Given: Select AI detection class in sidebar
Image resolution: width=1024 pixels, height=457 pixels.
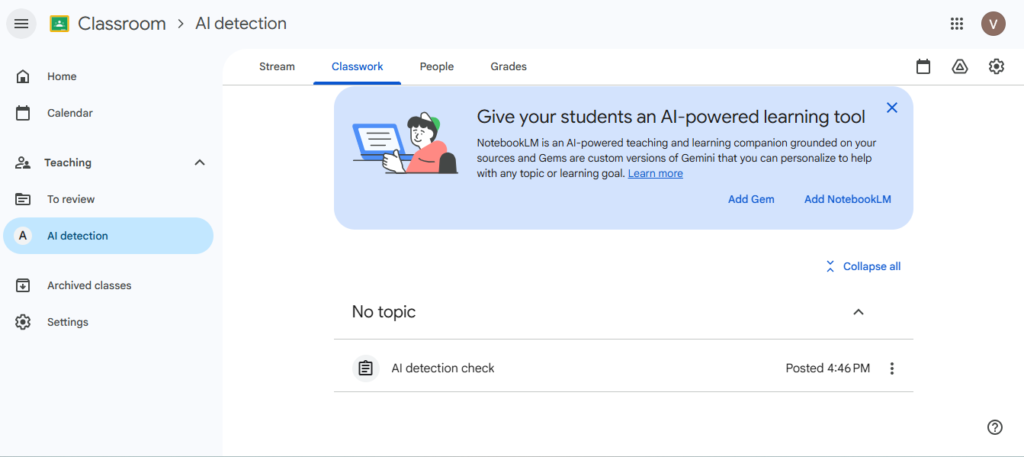Looking at the screenshot, I should 108,236.
